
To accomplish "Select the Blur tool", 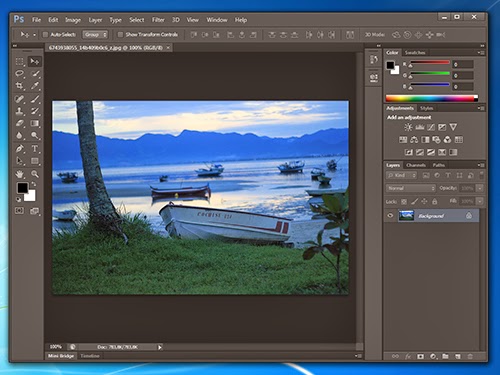I will tap(19, 135).
